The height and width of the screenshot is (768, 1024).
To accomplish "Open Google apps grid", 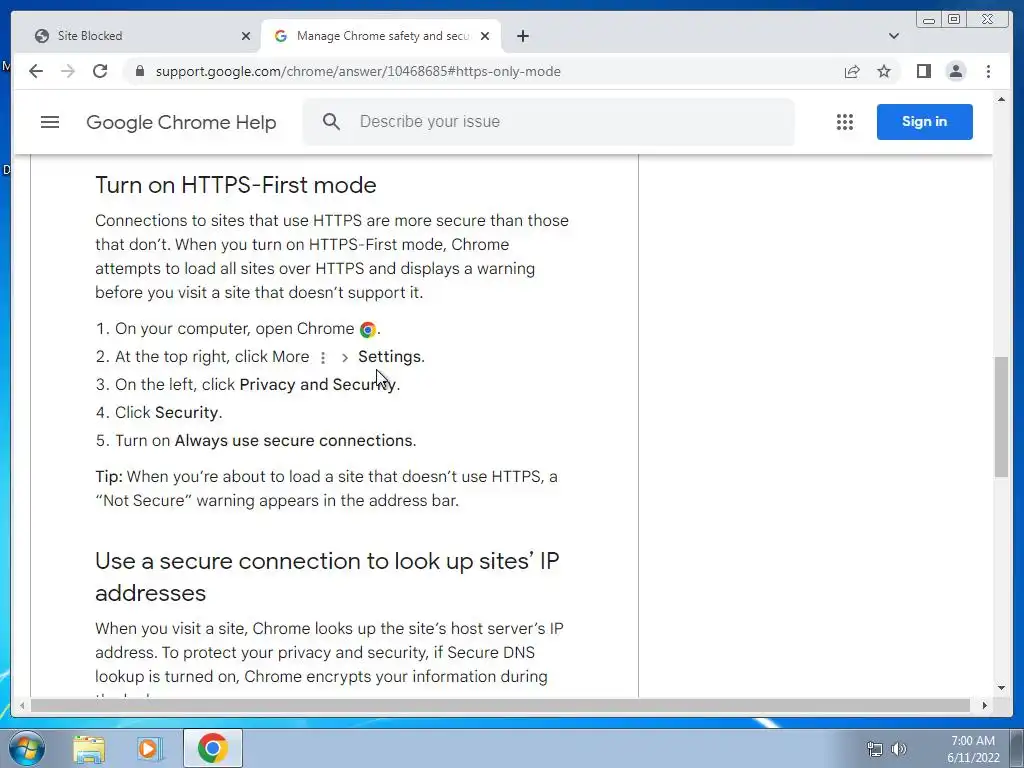I will [x=844, y=121].
